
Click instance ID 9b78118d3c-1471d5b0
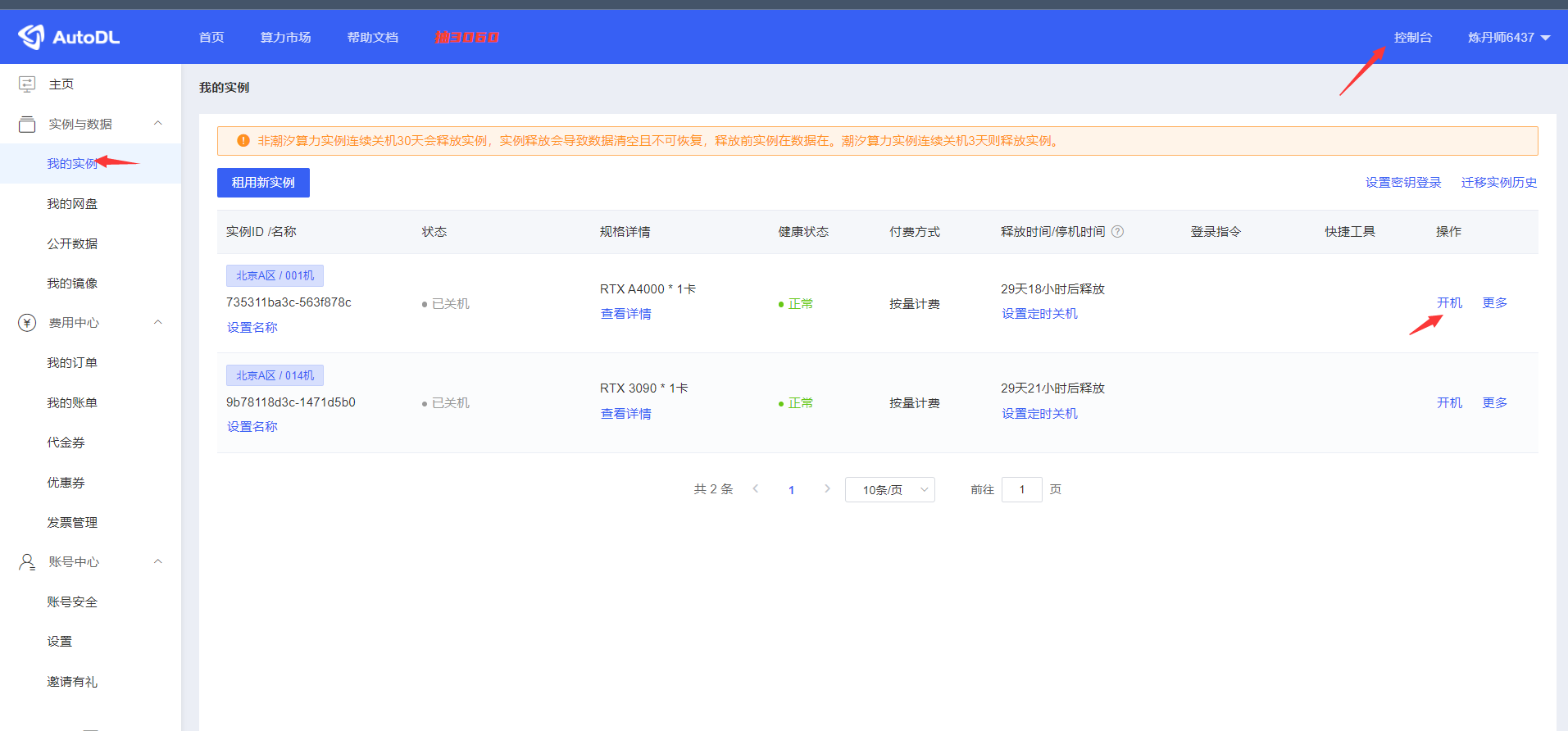291,402
